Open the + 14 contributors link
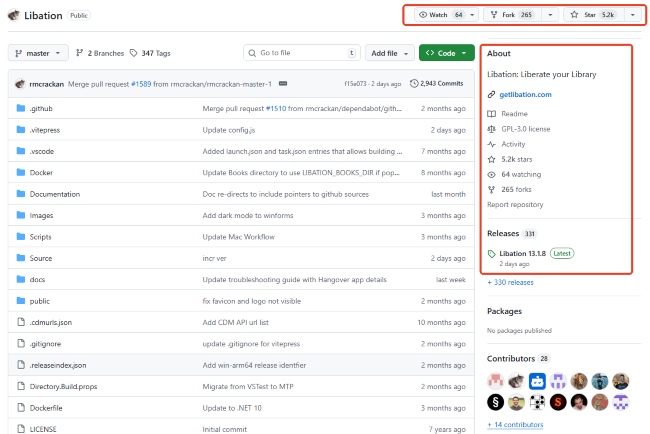650x434 pixels. coord(515,424)
